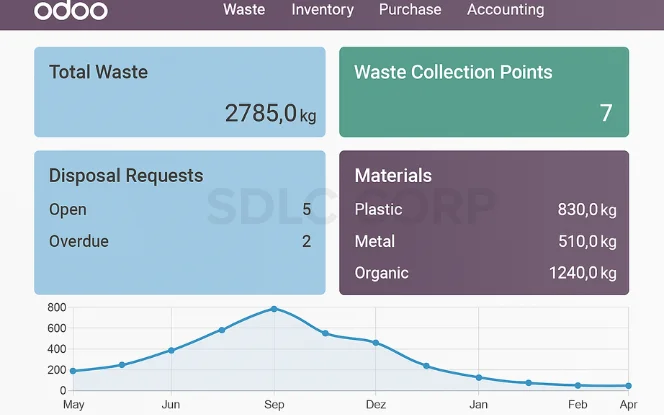The width and height of the screenshot is (664, 415).
Task: Open the Open disposal requests row
Action: 180,210
